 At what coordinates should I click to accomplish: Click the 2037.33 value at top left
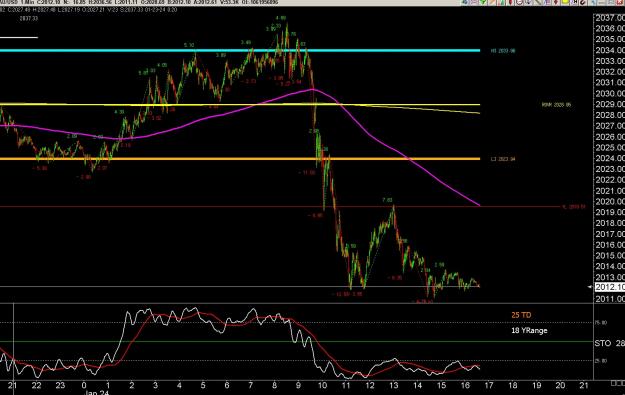[29, 18]
